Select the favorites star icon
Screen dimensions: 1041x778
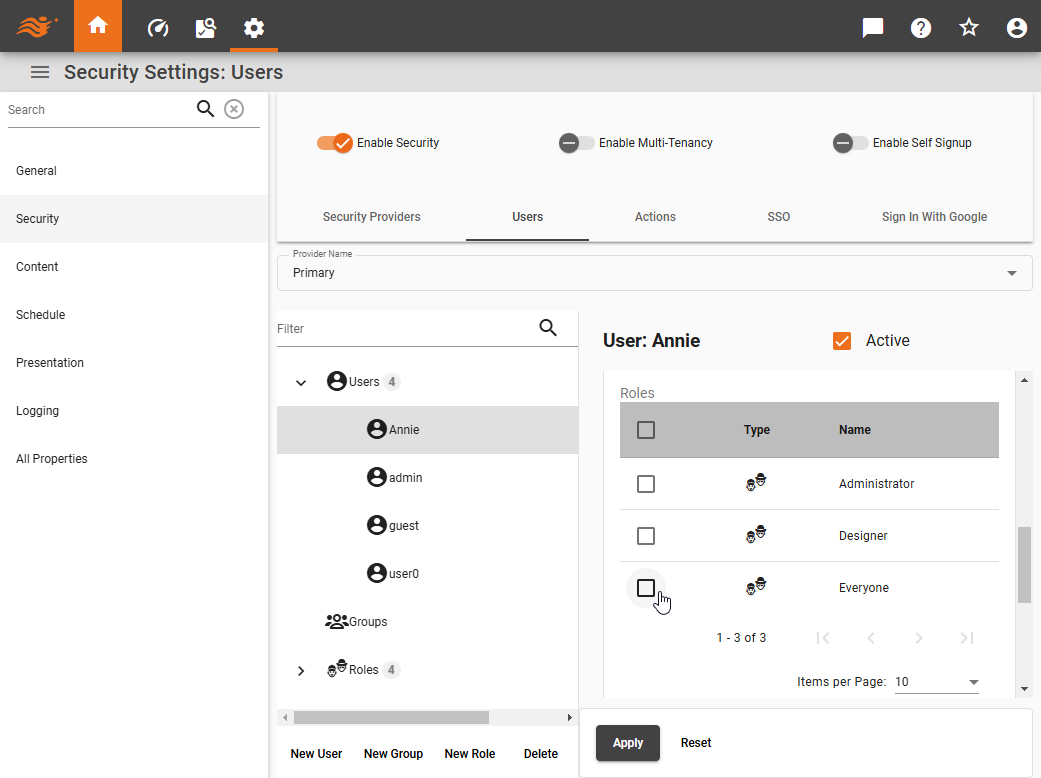point(968,27)
